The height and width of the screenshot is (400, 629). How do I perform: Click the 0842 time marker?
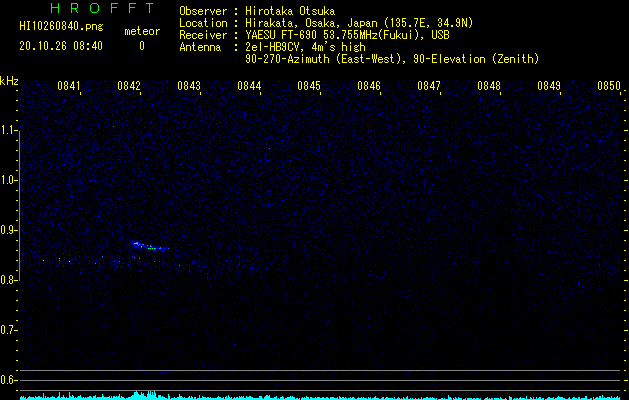click(129, 86)
